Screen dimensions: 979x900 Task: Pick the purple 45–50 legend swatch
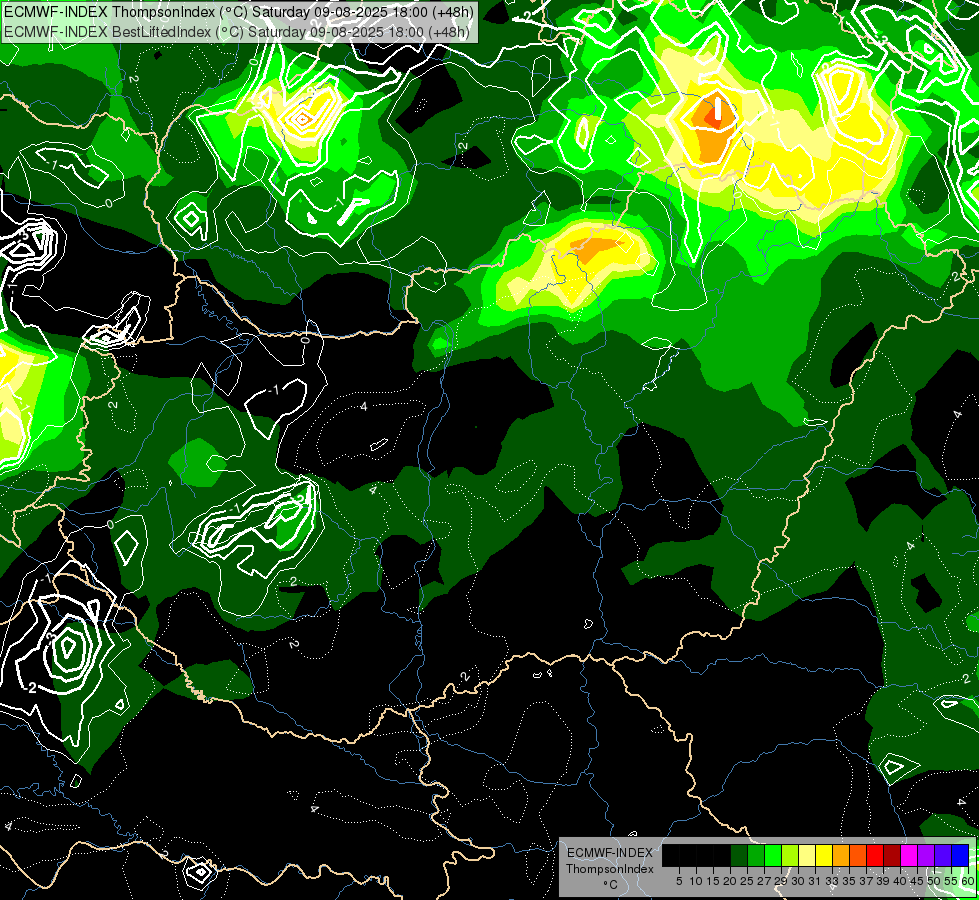tap(926, 855)
